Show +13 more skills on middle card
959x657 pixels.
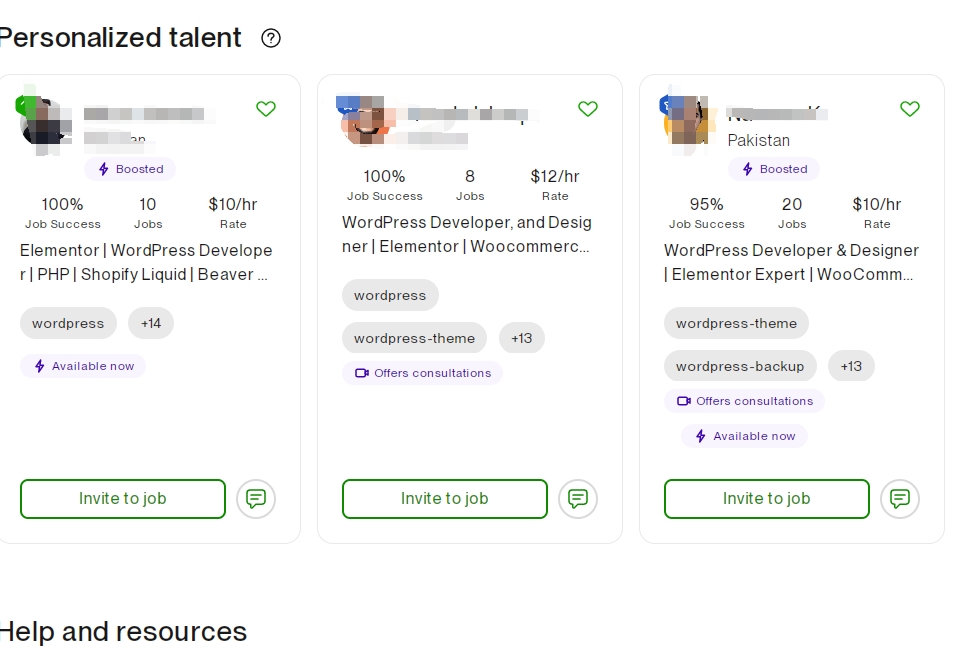522,338
